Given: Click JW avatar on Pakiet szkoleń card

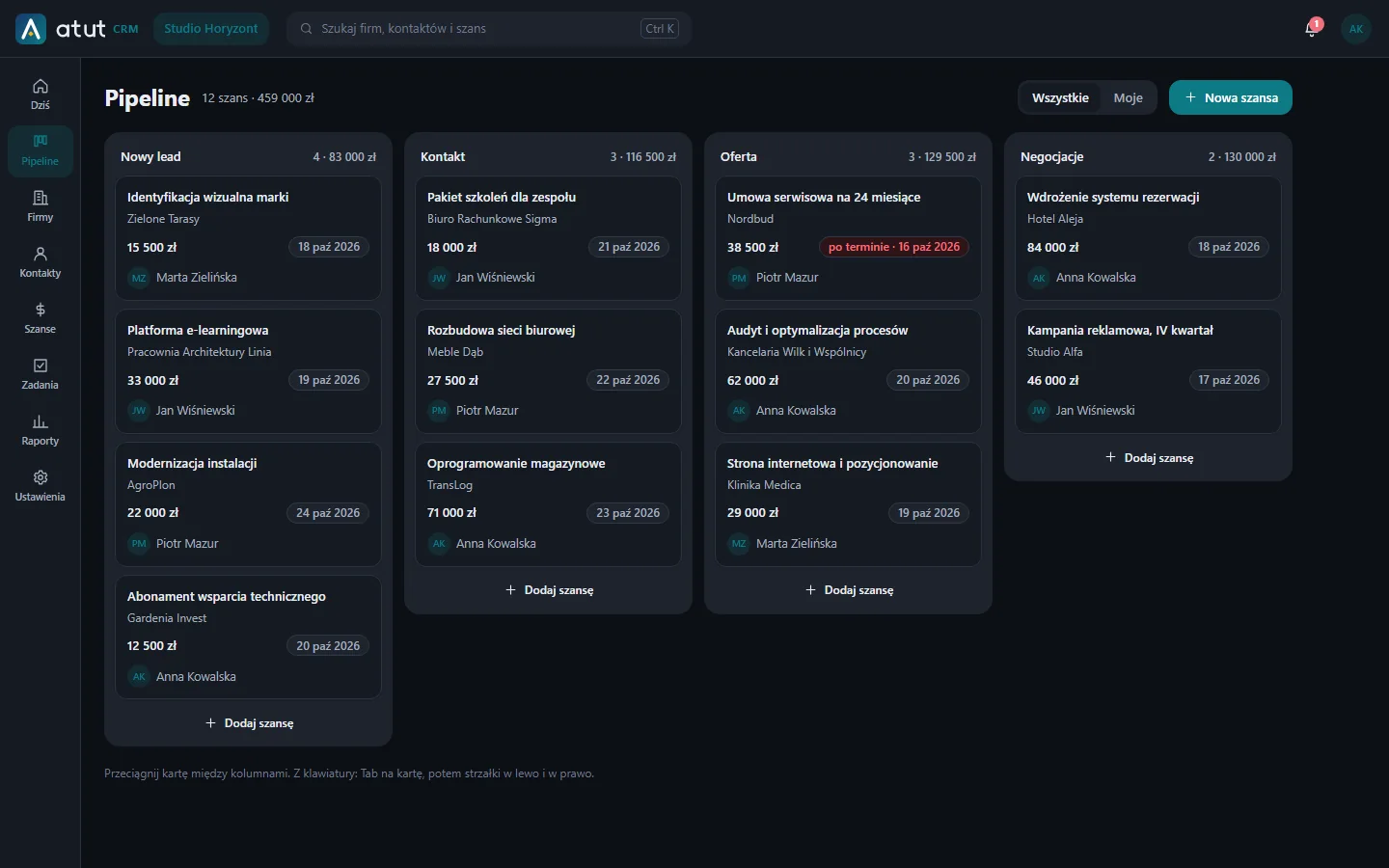Looking at the screenshot, I should 439,278.
